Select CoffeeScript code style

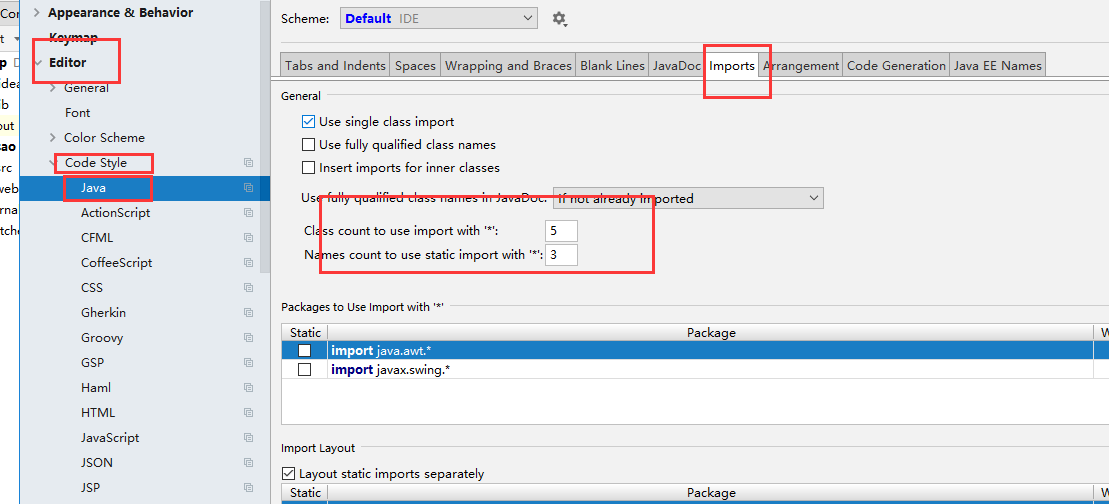coord(117,263)
